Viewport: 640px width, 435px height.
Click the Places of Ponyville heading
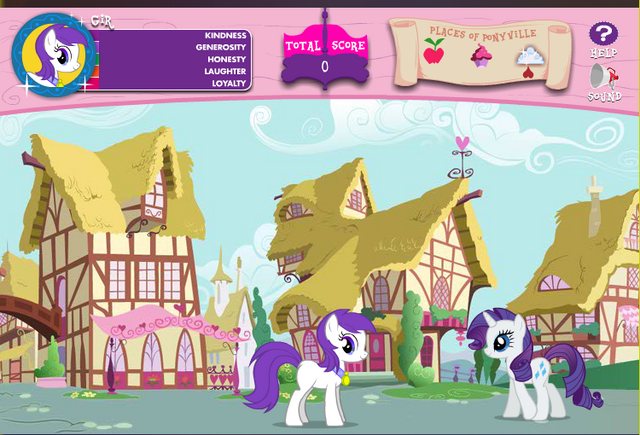(x=483, y=33)
